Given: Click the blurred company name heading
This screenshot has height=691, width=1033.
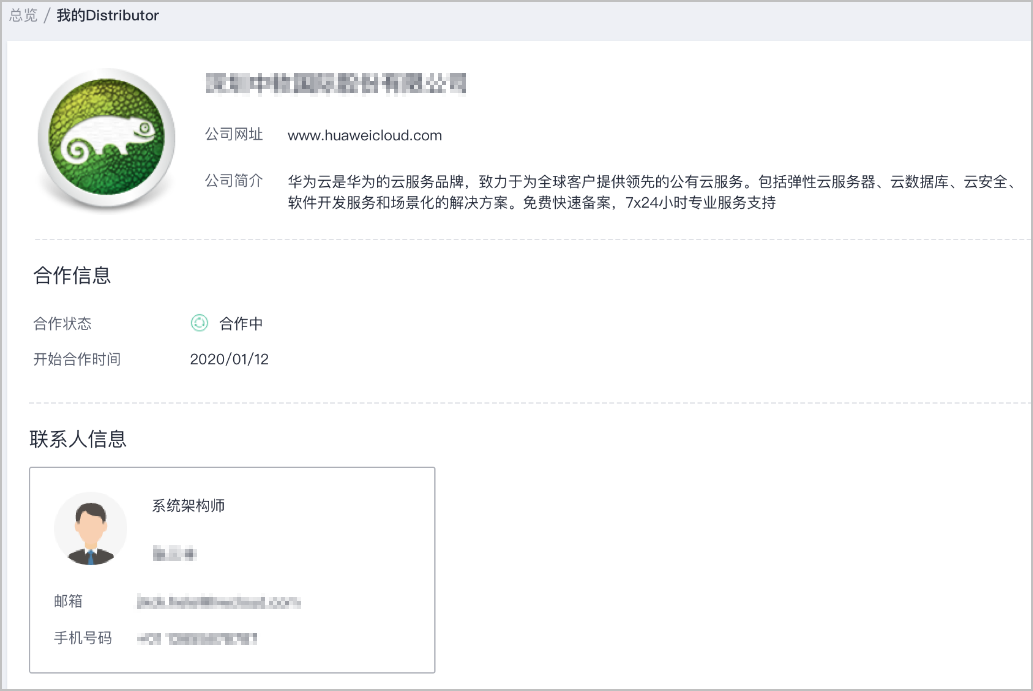Looking at the screenshot, I should click(335, 84).
